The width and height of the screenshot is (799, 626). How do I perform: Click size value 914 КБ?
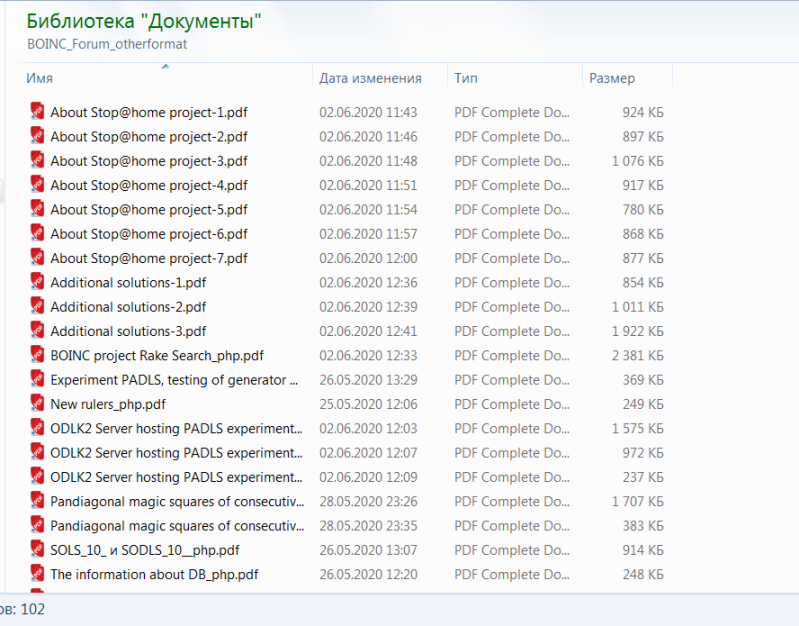(643, 550)
